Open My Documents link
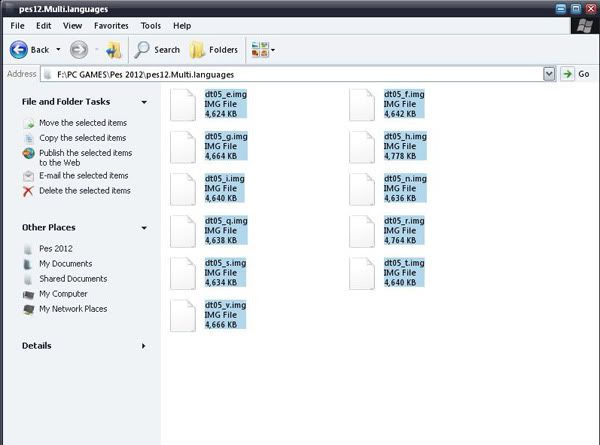Screen dimensions: 600x445 [x=66, y=264]
